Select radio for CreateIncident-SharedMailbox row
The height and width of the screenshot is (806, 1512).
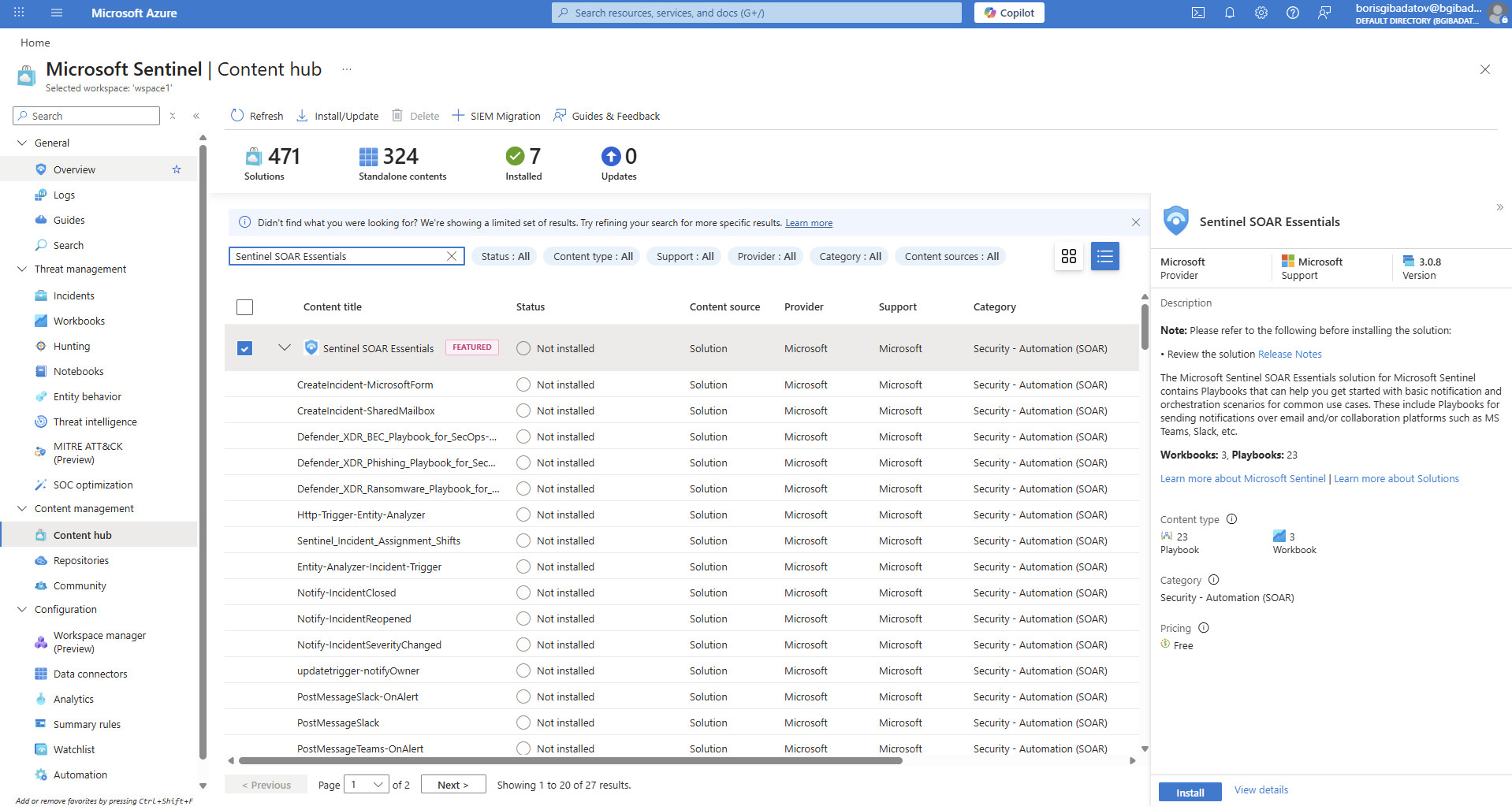[523, 410]
